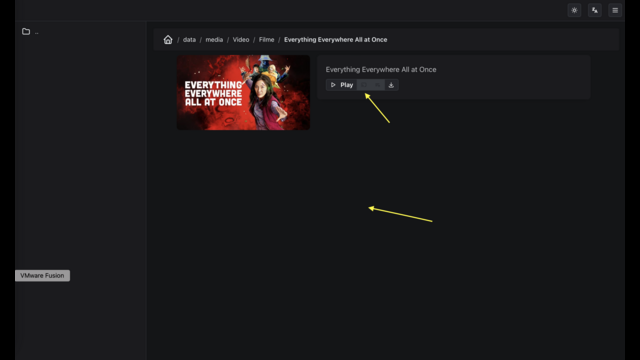Click the VMware Fusion tooltip label
This screenshot has height=360, width=640.
(42, 276)
